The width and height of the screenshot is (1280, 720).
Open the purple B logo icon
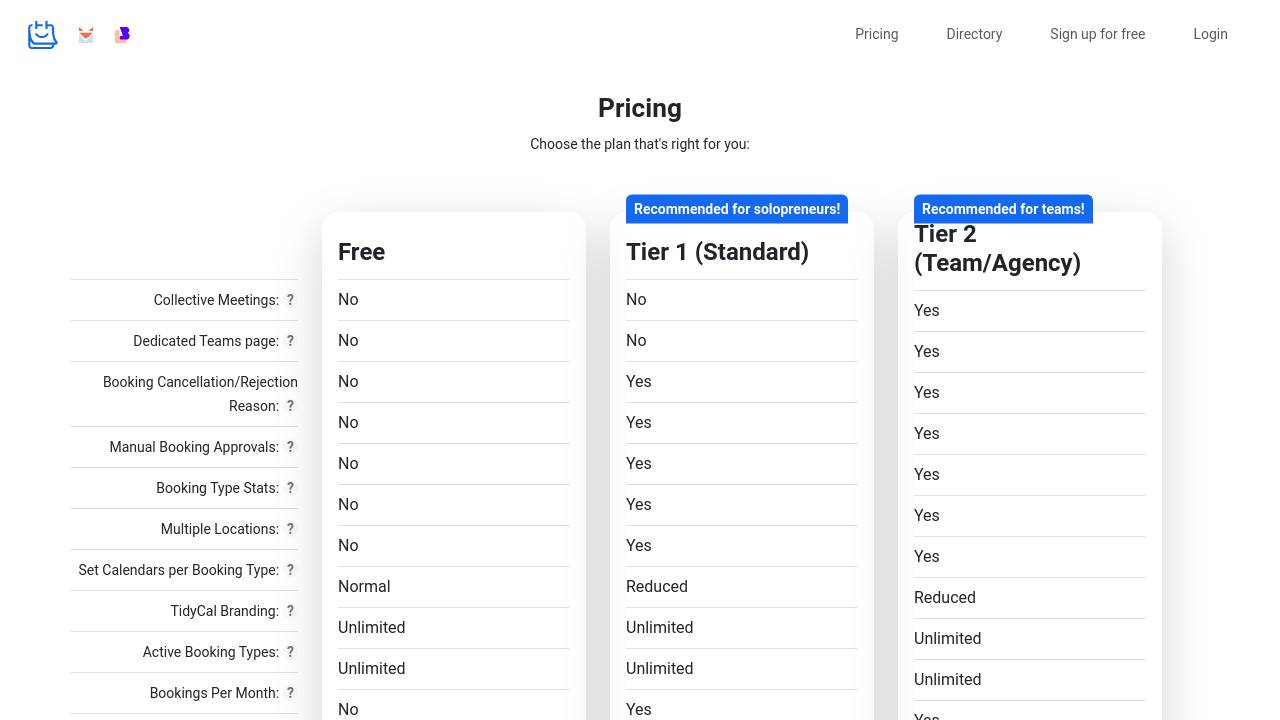click(122, 35)
